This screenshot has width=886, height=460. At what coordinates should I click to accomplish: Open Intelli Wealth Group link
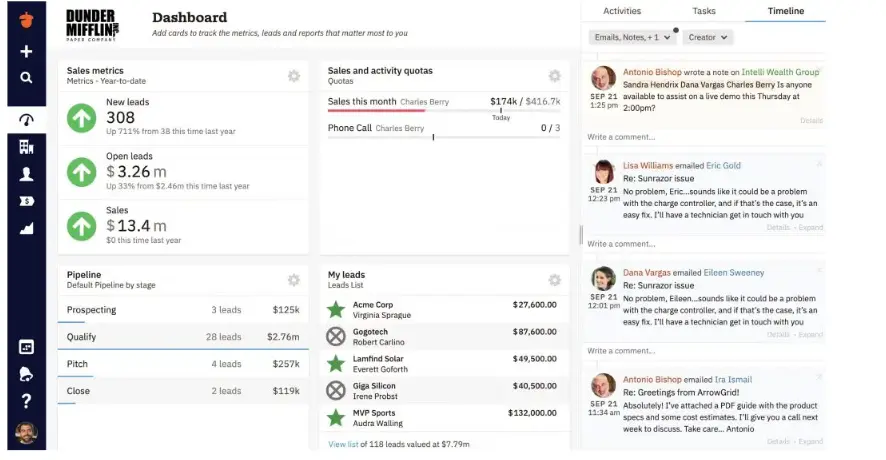(x=780, y=72)
